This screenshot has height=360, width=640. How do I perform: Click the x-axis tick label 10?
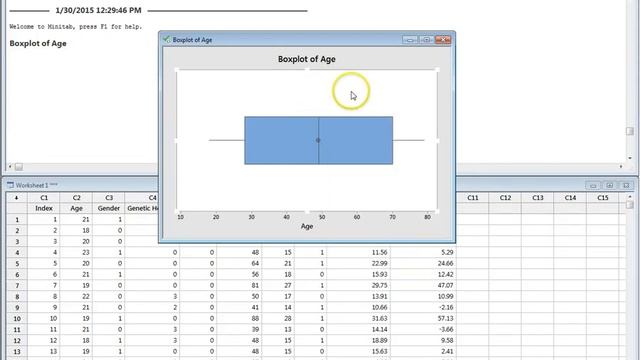click(180, 217)
